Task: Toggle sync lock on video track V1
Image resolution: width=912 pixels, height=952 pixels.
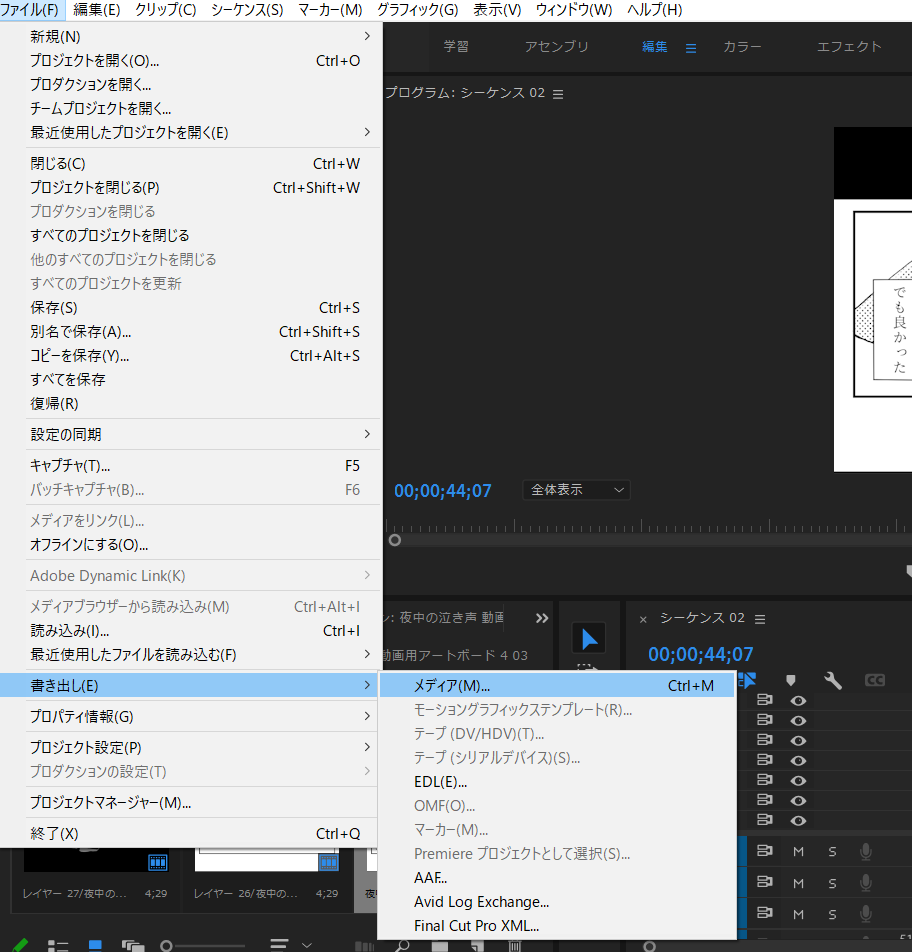Action: pyautogui.click(x=767, y=820)
